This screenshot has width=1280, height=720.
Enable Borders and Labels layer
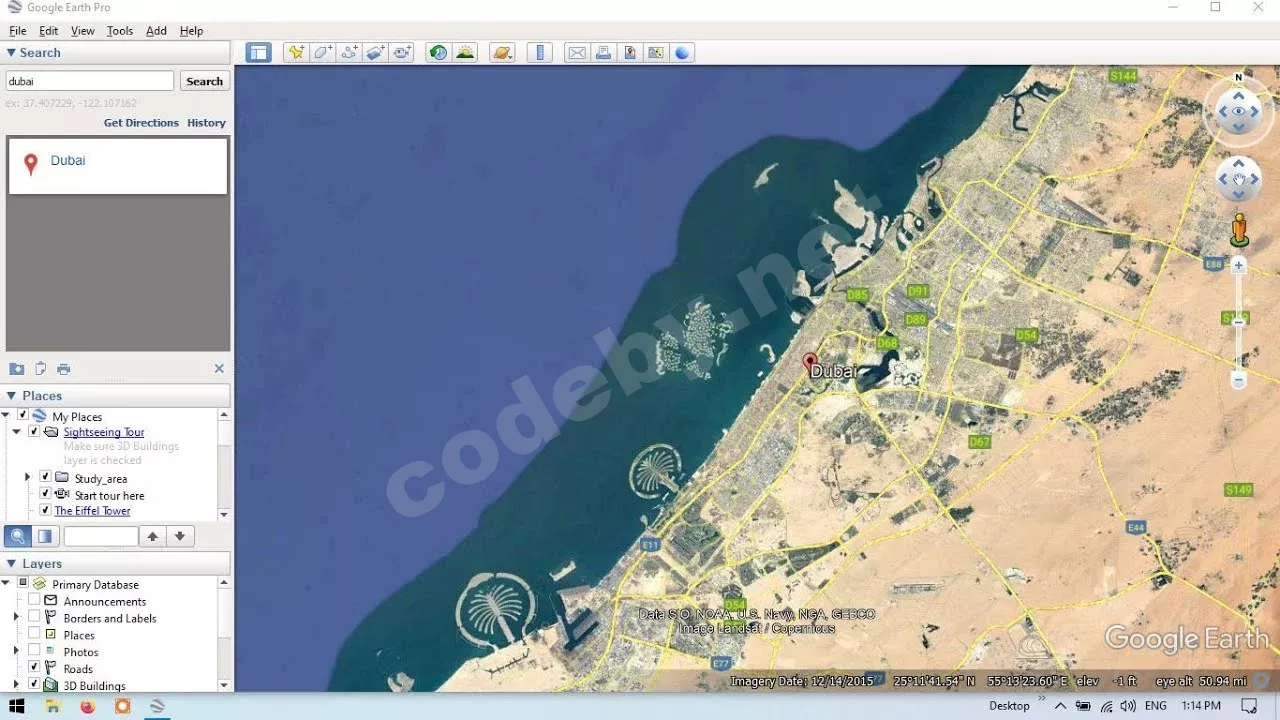[x=34, y=617]
